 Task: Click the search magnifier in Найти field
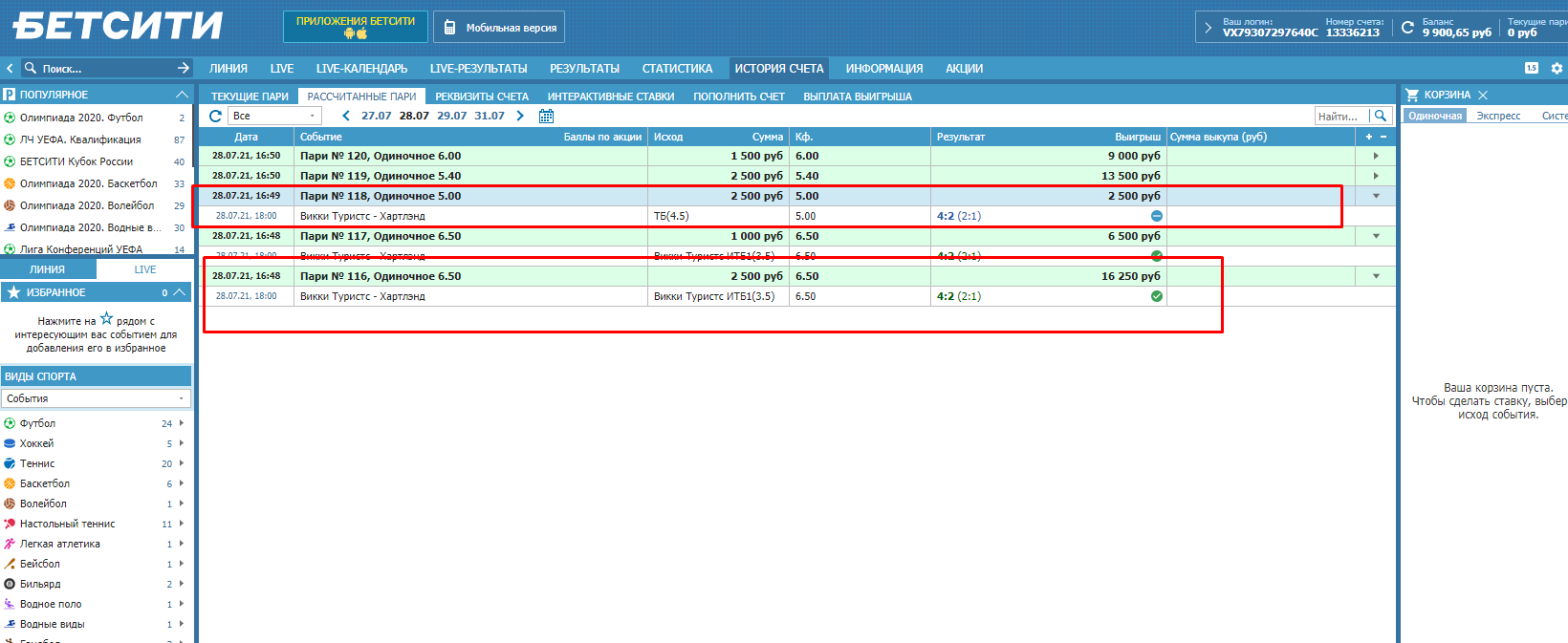pos(1380,116)
